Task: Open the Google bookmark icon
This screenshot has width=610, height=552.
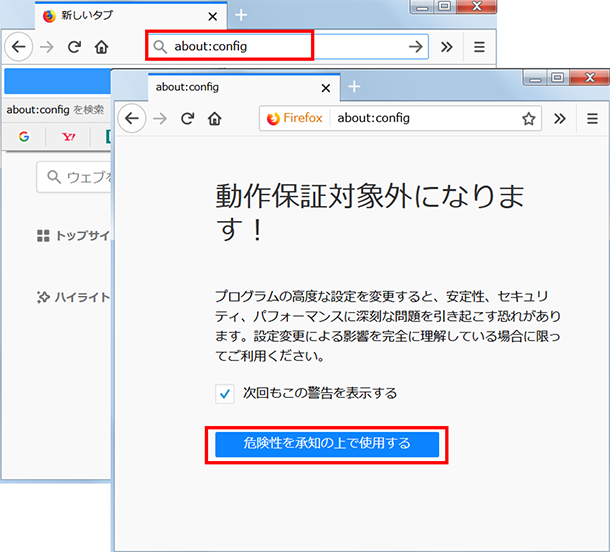Action: 23,136
